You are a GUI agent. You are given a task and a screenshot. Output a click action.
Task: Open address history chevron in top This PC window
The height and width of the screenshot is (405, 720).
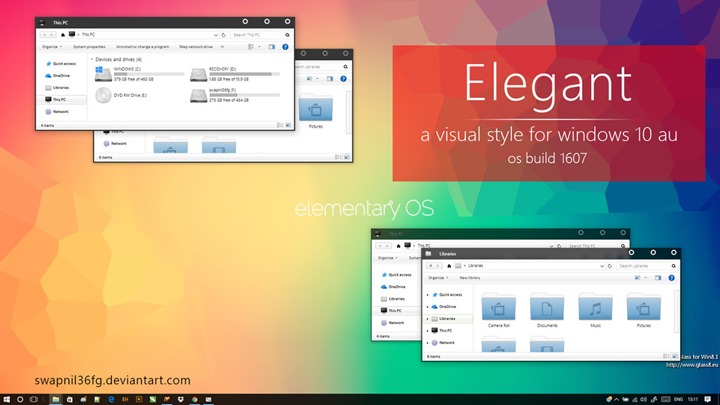(215, 35)
